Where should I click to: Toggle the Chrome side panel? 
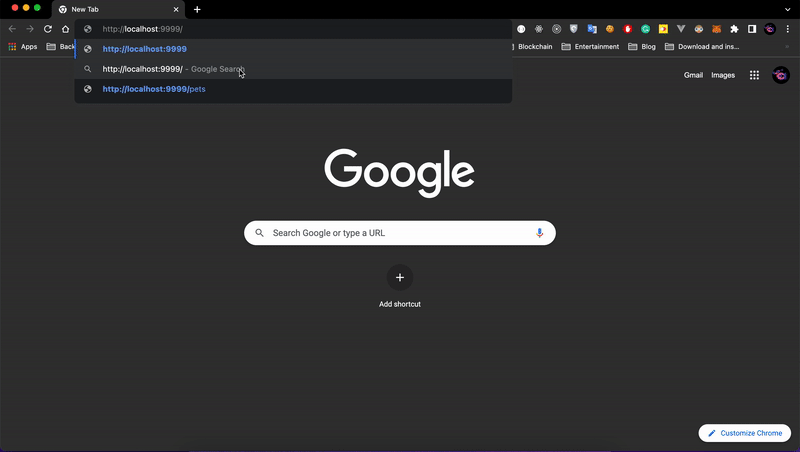752,29
